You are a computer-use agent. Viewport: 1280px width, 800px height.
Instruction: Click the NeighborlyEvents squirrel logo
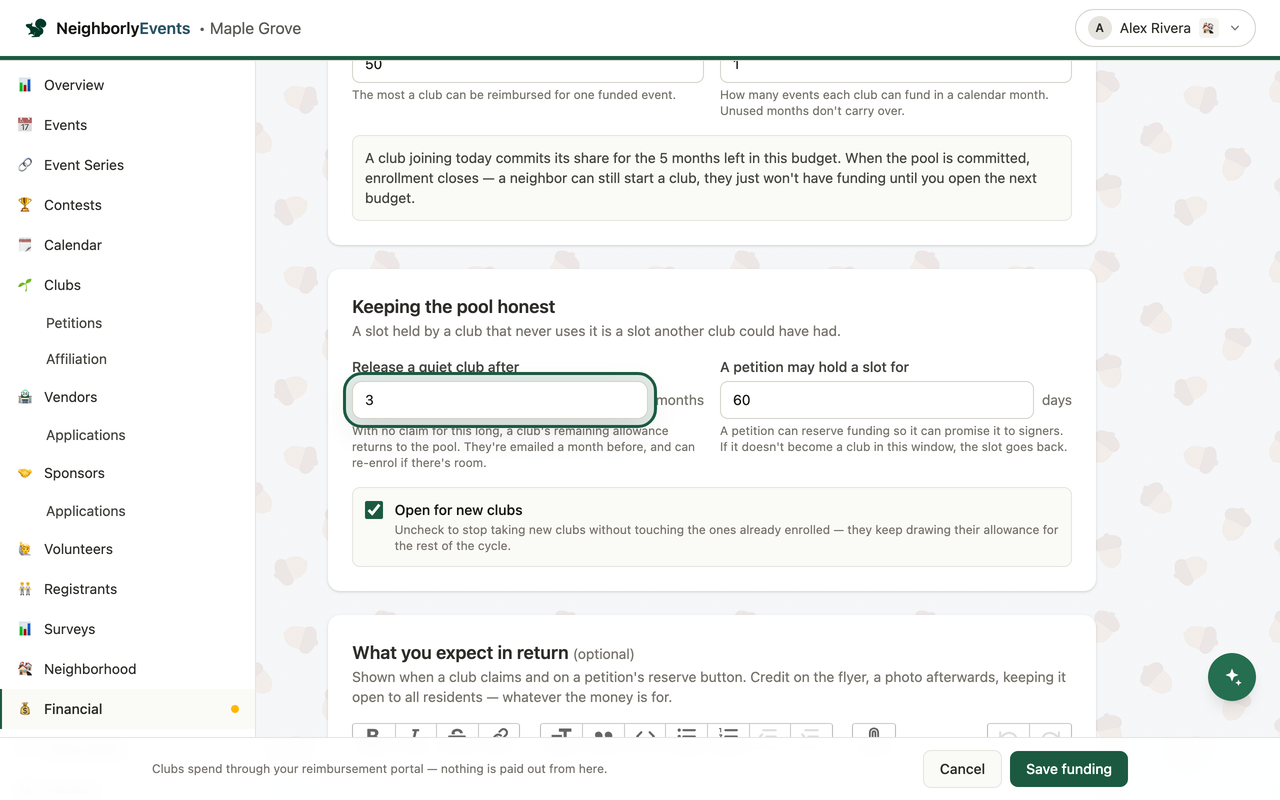(36, 28)
